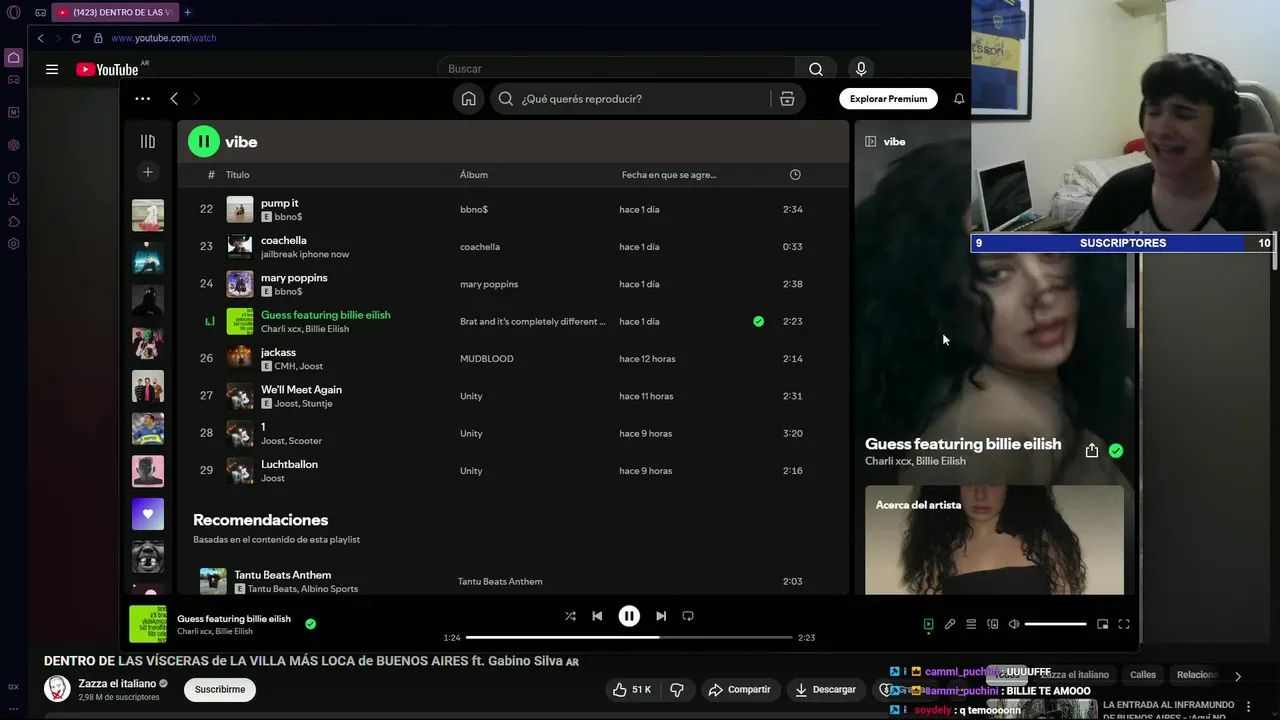Like the video with 51 K
The width and height of the screenshot is (1280, 720).
pos(632,689)
